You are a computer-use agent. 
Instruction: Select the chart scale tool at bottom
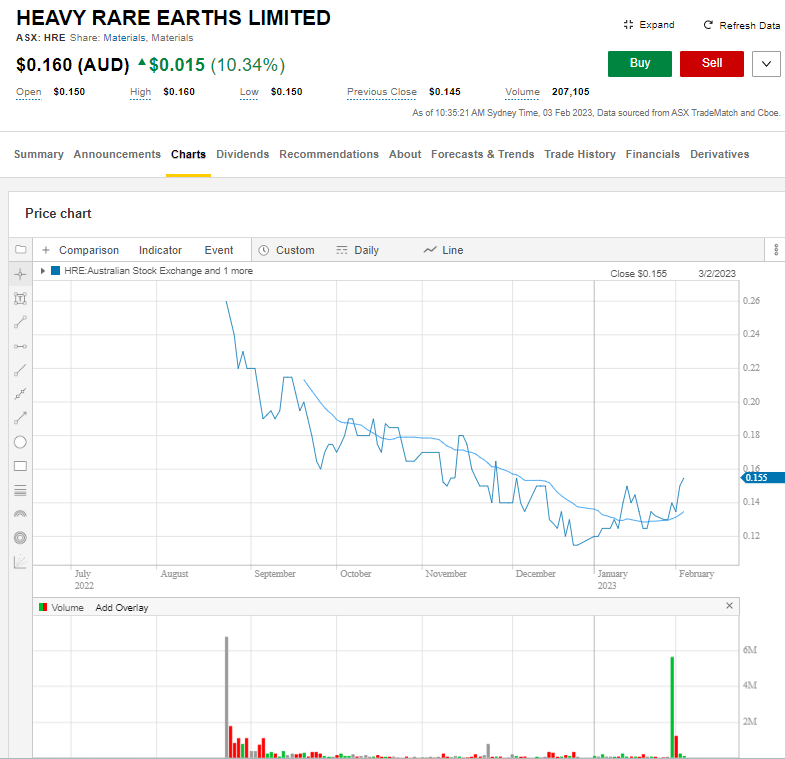click(20, 562)
